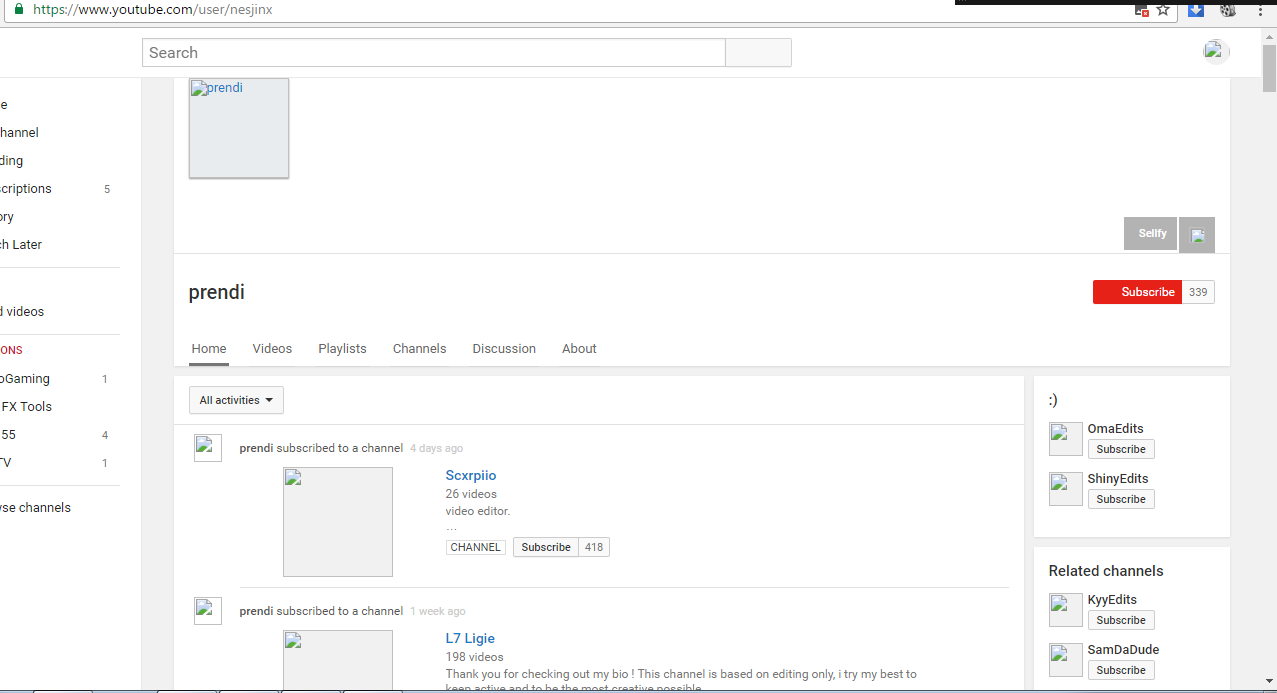
Task: Open the OmaEdits channel name
Action: tap(1115, 429)
